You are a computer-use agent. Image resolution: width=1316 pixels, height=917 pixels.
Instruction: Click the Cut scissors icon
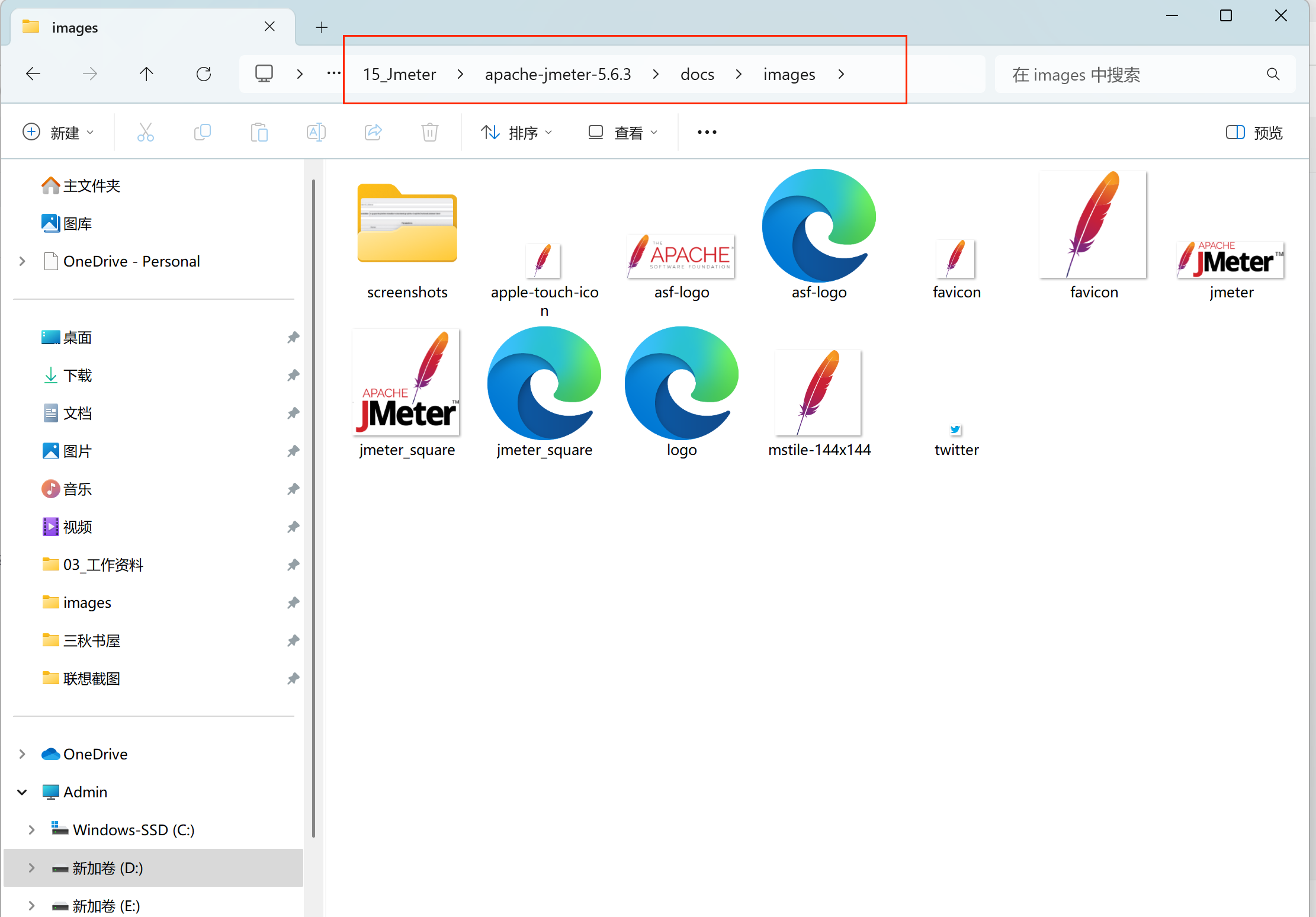click(146, 132)
